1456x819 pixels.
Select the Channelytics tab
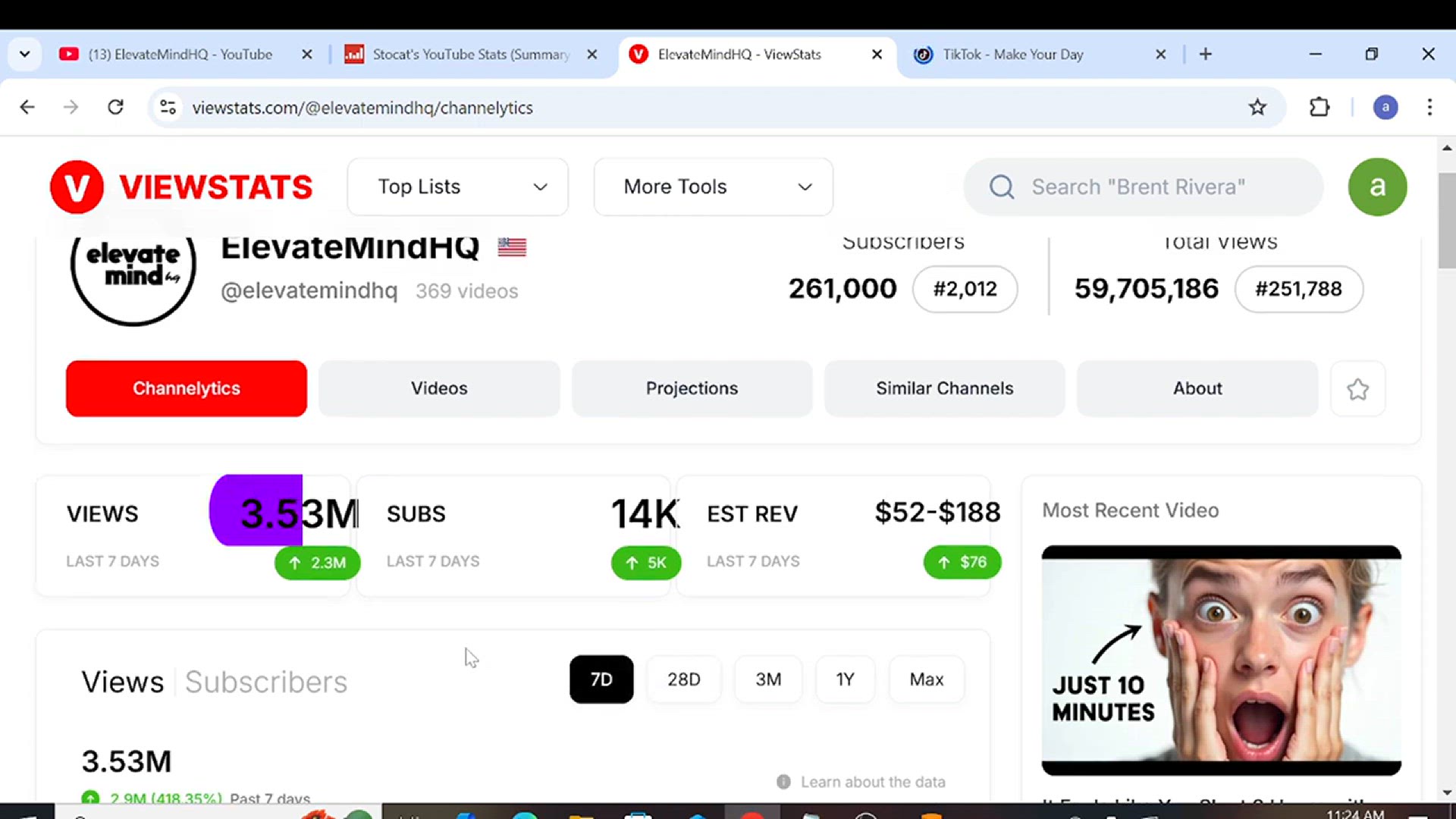point(187,388)
